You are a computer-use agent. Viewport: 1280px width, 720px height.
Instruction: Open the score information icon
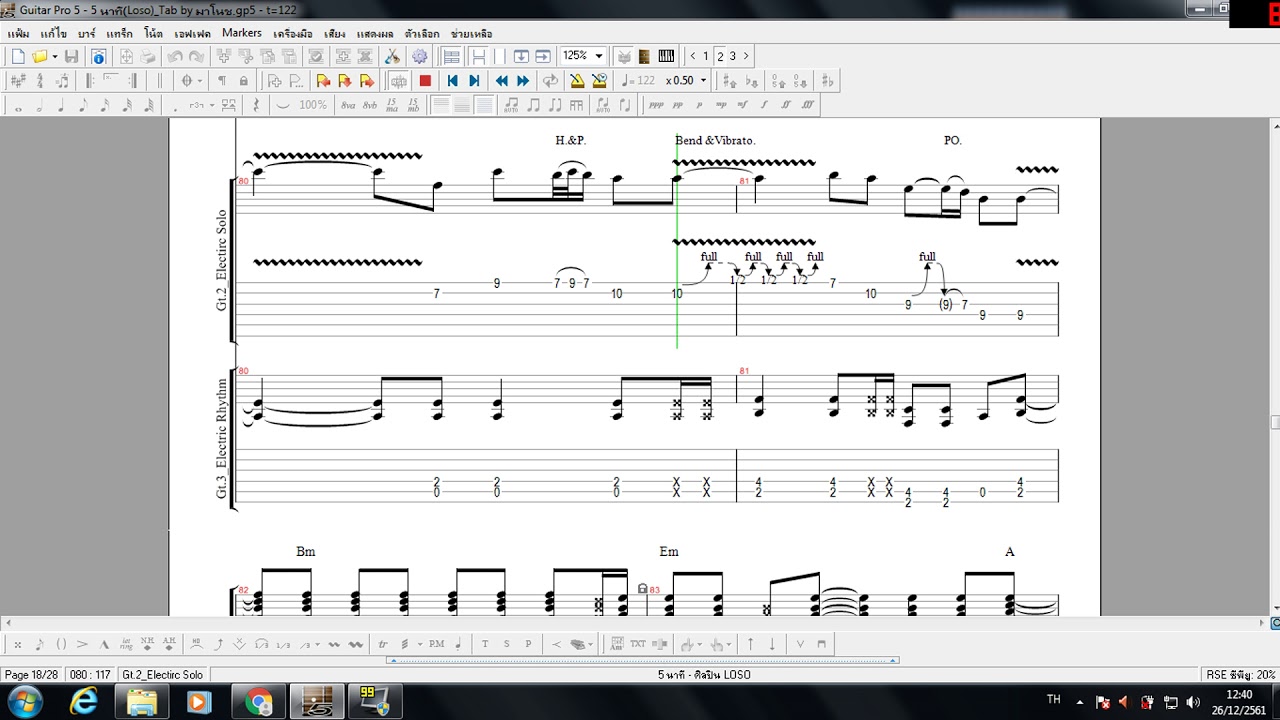(99, 57)
